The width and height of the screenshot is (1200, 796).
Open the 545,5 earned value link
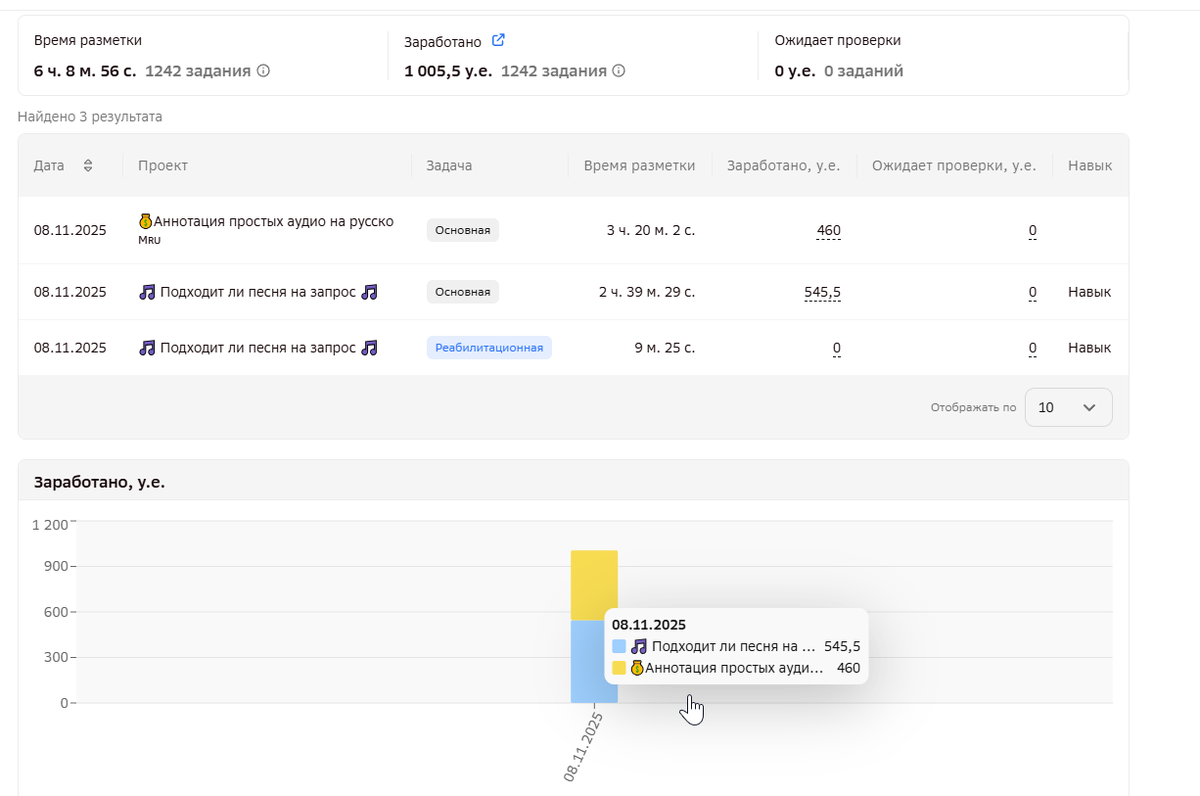(822, 292)
